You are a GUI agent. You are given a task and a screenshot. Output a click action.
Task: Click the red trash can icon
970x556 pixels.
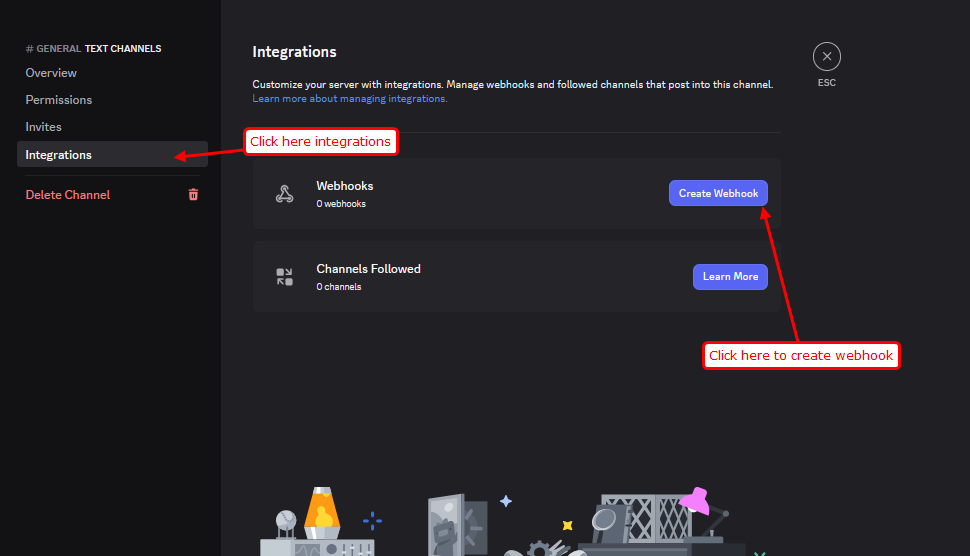click(x=193, y=195)
